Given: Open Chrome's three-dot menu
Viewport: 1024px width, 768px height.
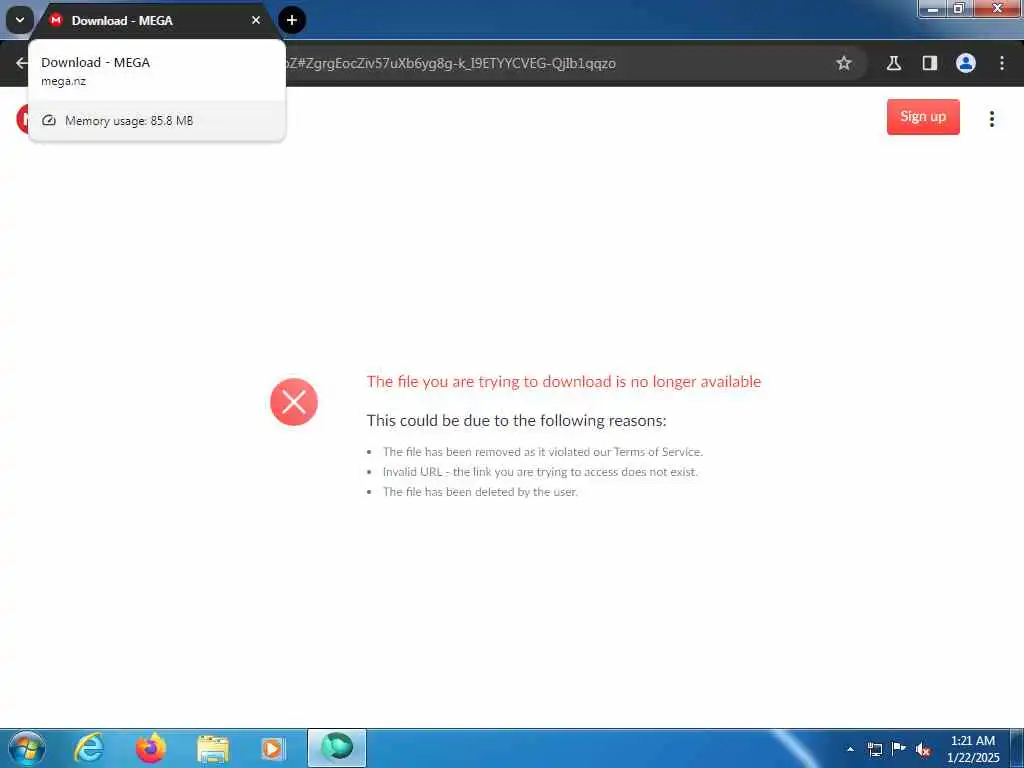Looking at the screenshot, I should pyautogui.click(x=1002, y=63).
